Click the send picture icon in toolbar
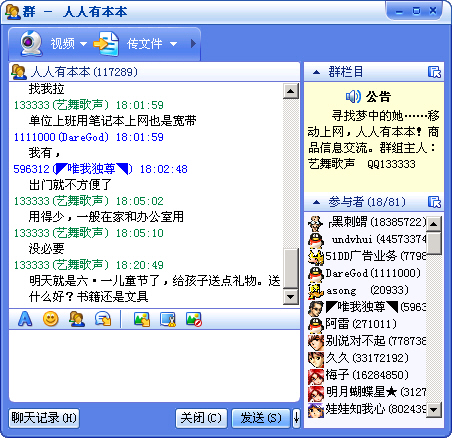Screen dimensions: 452x438 (142, 319)
